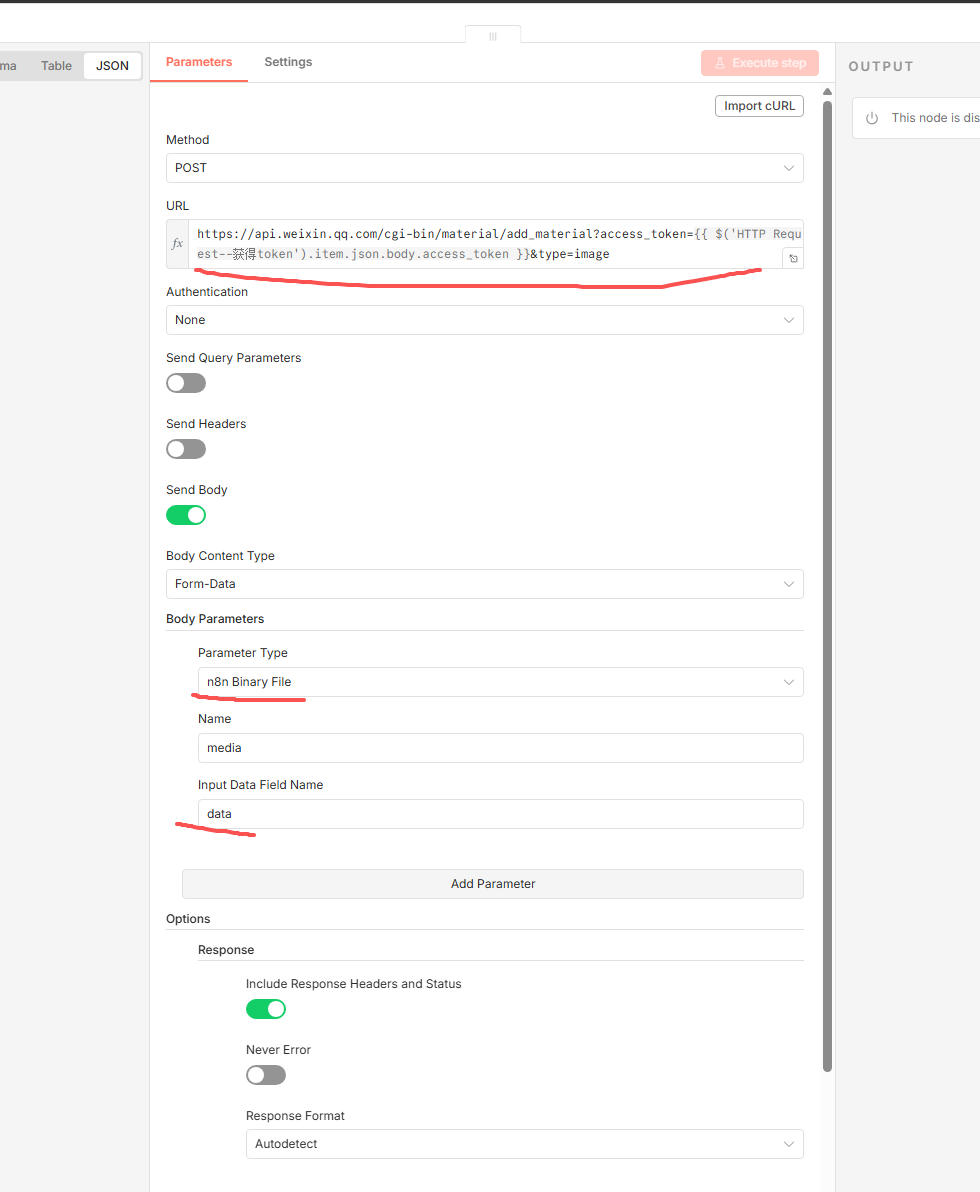Enable the Never Error toggle

[x=266, y=1075]
